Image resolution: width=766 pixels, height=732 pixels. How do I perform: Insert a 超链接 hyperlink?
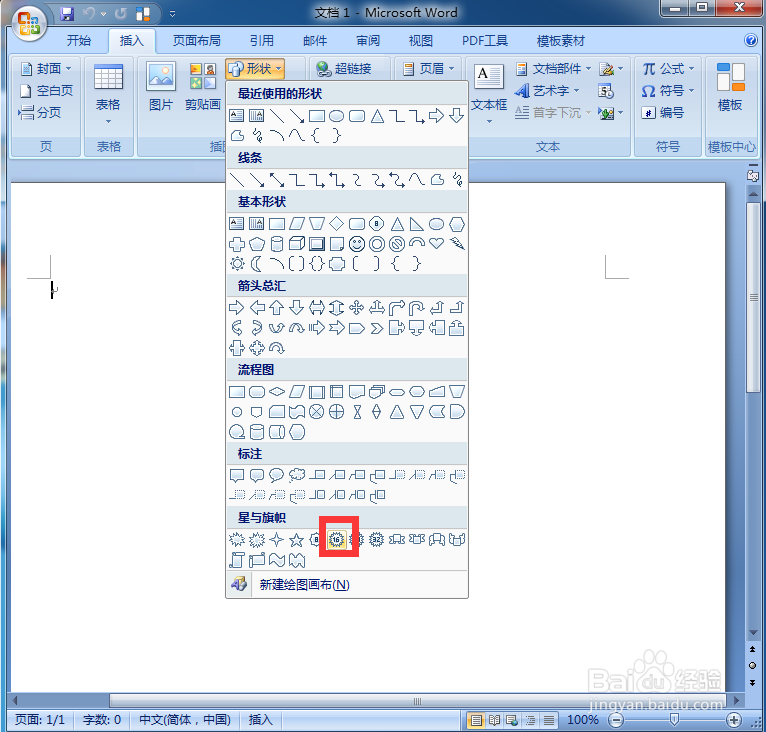pyautogui.click(x=344, y=69)
